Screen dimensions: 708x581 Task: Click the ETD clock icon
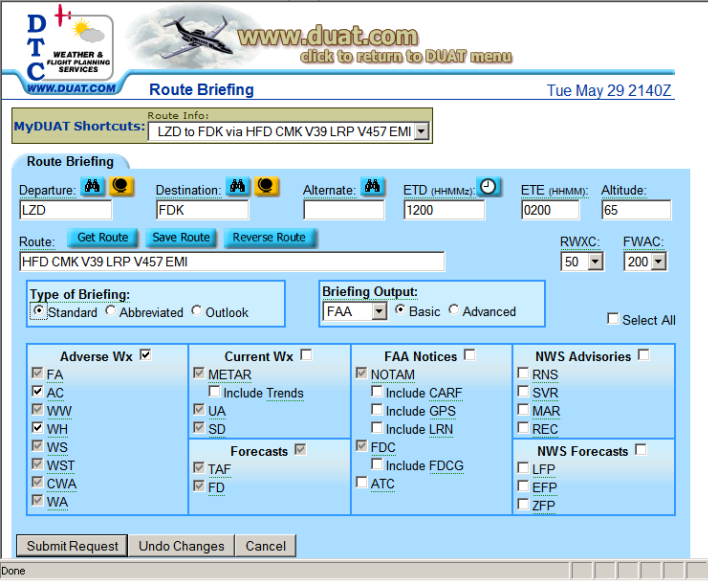click(x=488, y=186)
